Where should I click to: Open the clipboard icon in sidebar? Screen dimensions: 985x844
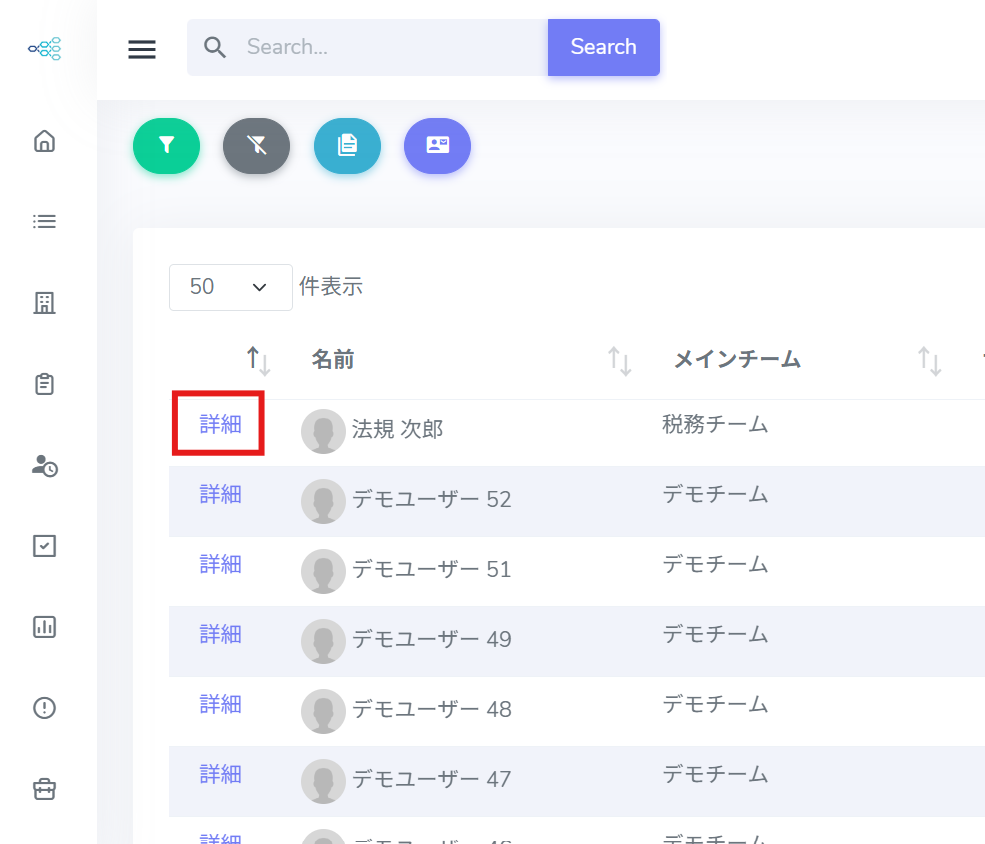[44, 384]
